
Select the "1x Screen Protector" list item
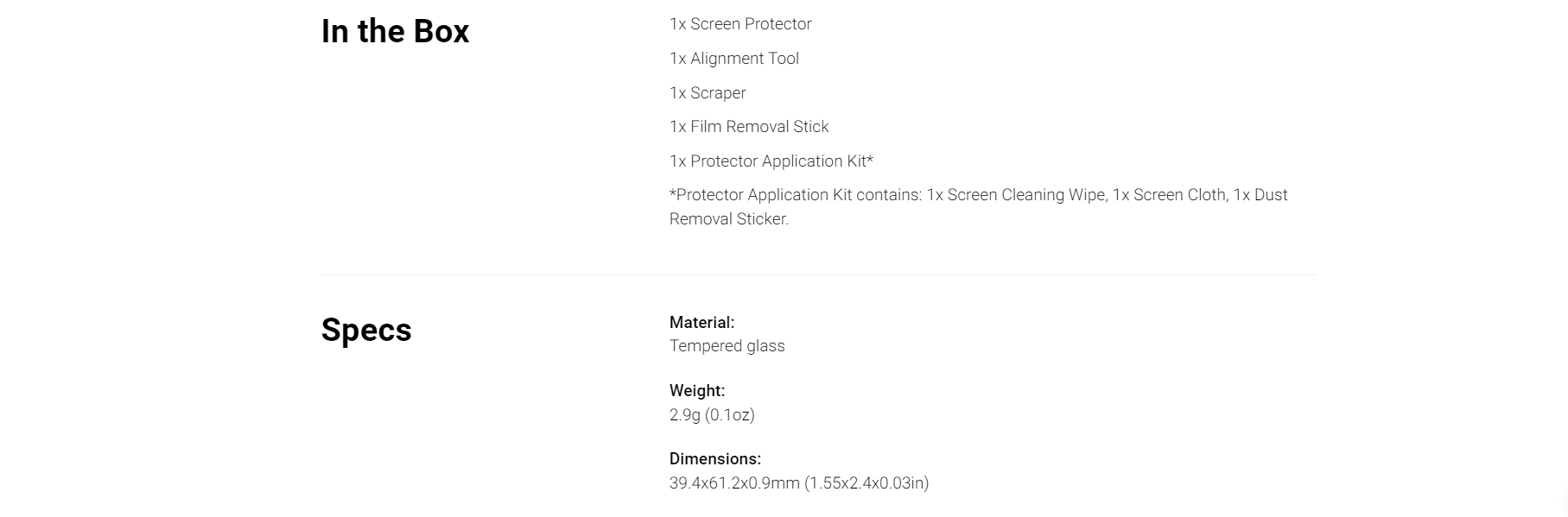click(740, 24)
